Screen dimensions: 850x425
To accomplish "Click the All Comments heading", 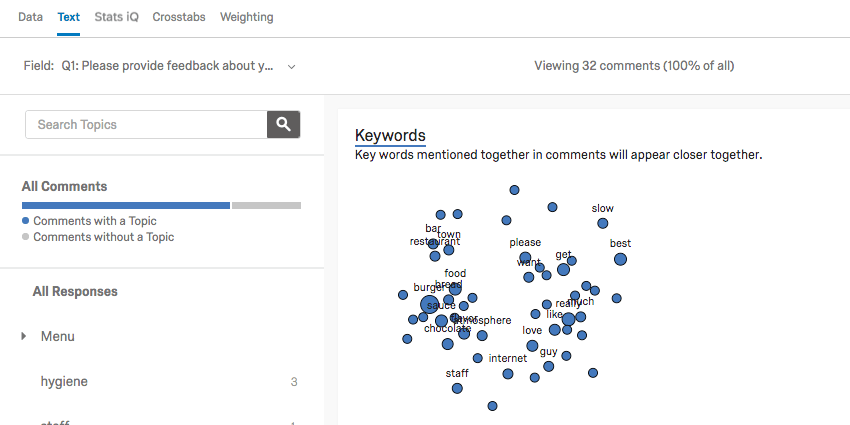I will (x=64, y=186).
